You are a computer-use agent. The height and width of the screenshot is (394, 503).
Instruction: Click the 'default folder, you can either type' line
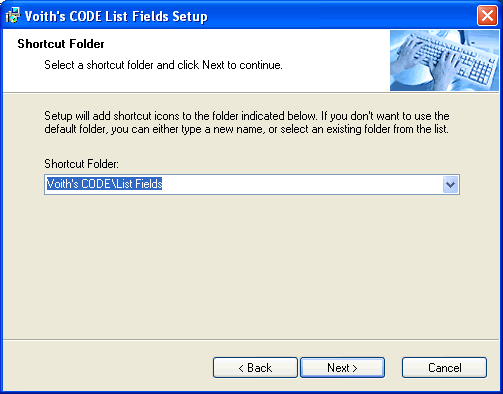(x=246, y=129)
